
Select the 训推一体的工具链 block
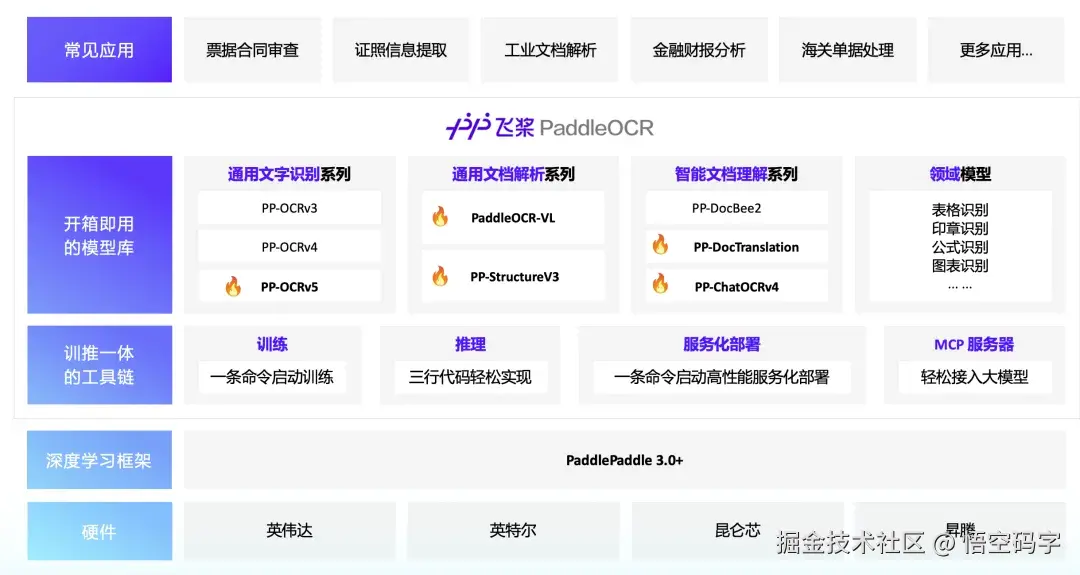(x=99, y=365)
